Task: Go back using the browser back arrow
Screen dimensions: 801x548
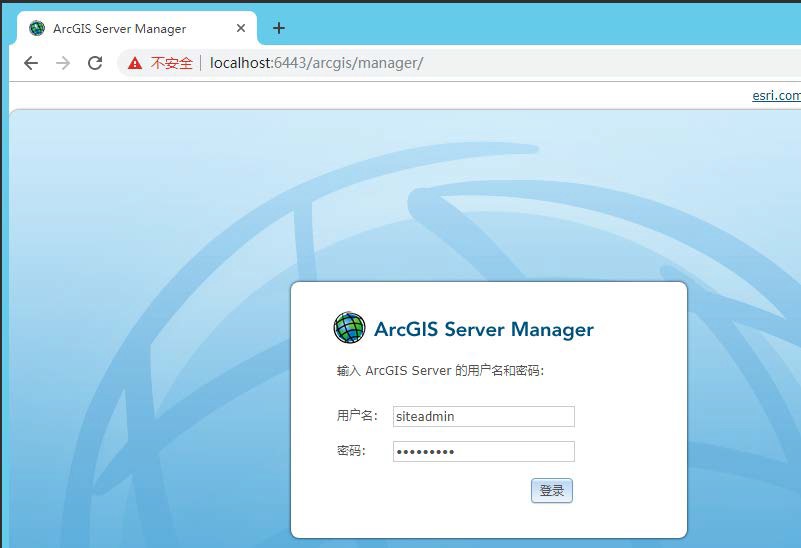Action: [x=31, y=63]
